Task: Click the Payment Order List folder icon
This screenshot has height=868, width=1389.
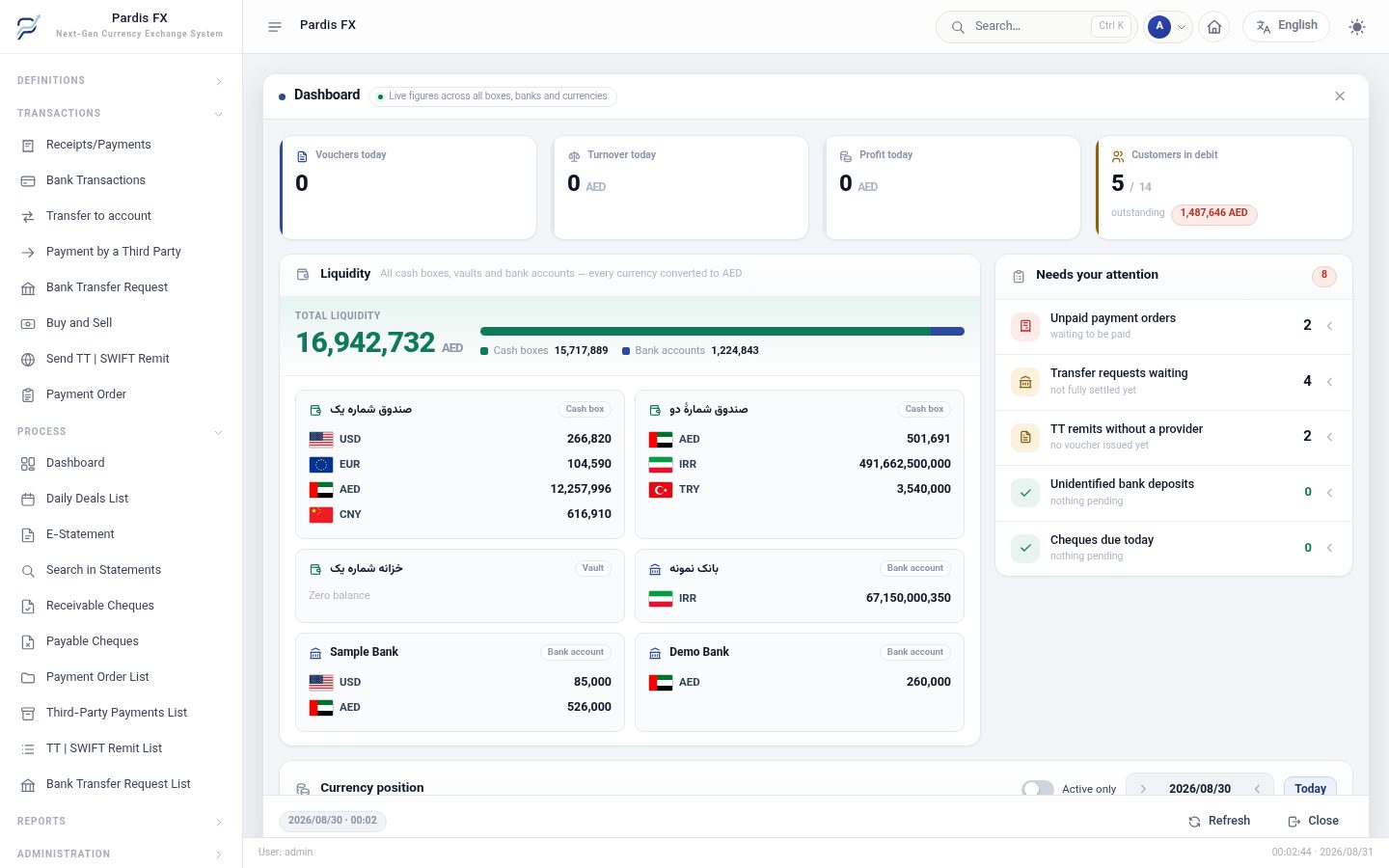Action: (x=28, y=678)
